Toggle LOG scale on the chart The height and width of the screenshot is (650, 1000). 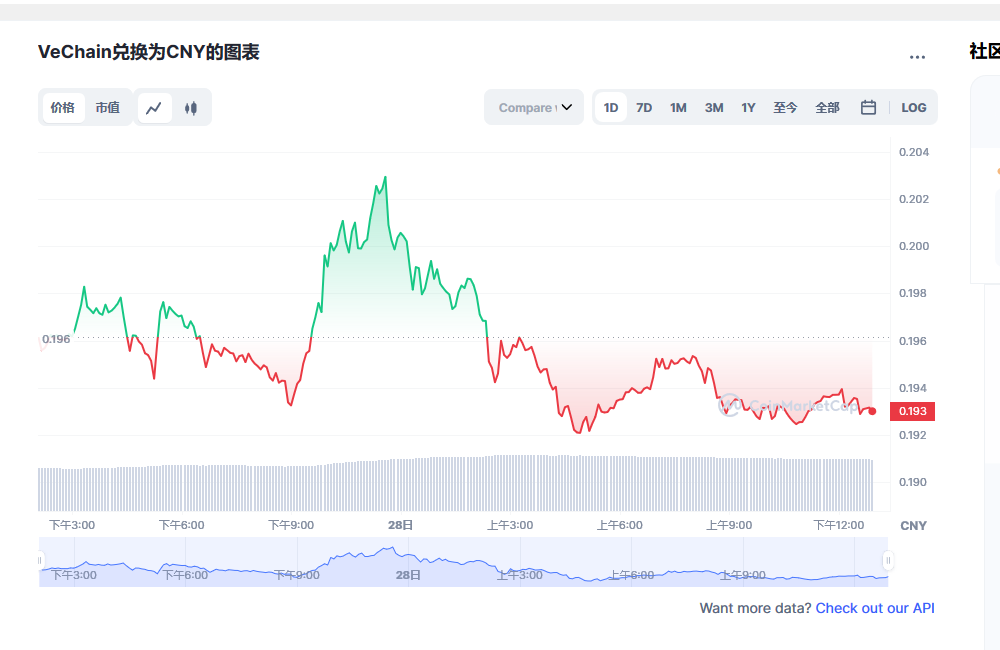point(913,108)
